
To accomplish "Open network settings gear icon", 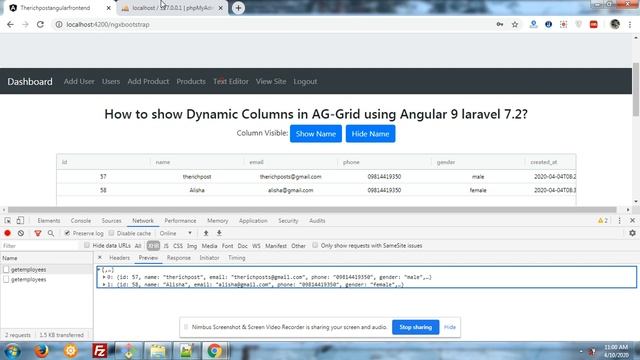I will pos(632,233).
